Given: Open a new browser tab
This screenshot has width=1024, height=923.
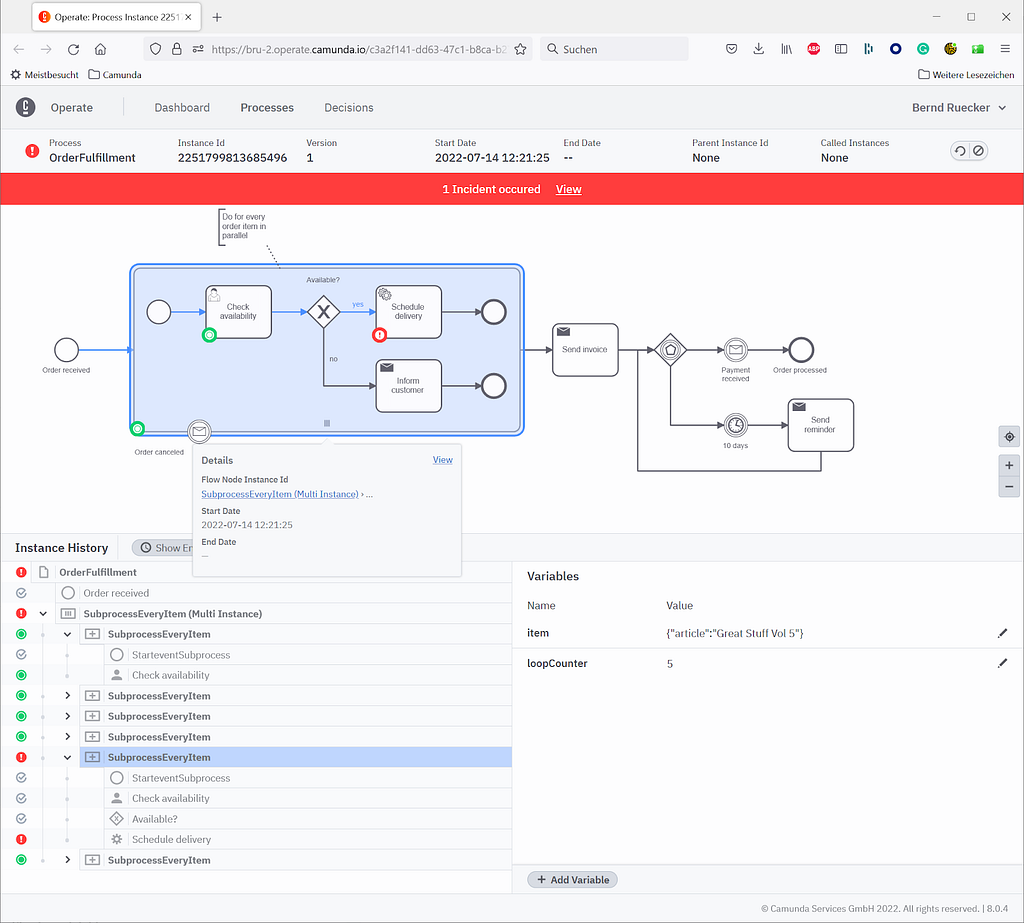Looking at the screenshot, I should tap(217, 17).
